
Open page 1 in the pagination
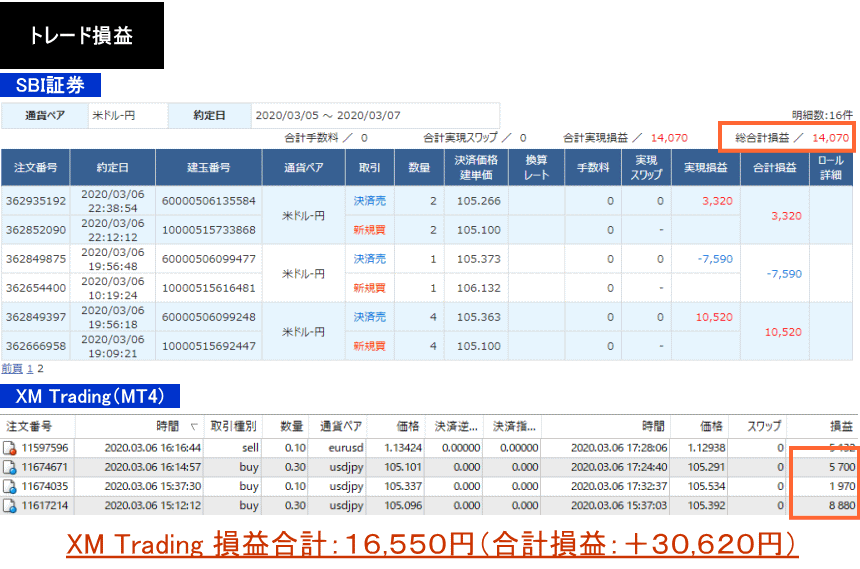tap(30, 368)
